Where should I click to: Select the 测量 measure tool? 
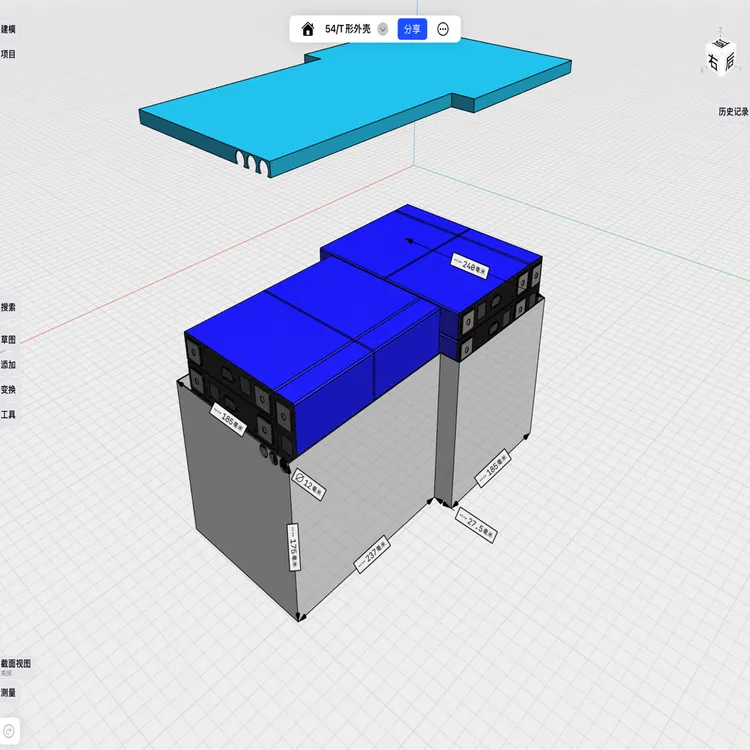click(8, 692)
